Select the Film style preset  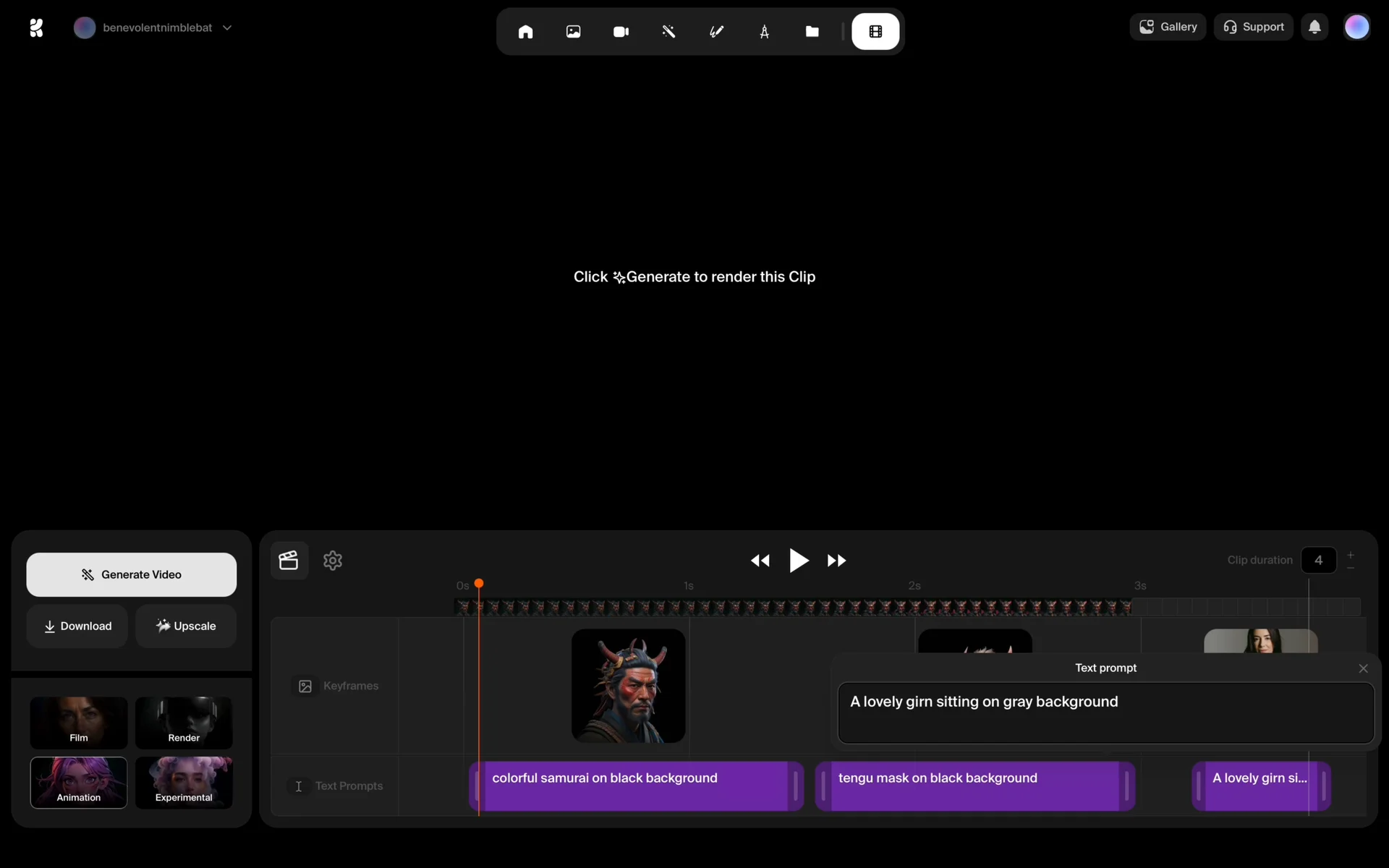pos(78,723)
